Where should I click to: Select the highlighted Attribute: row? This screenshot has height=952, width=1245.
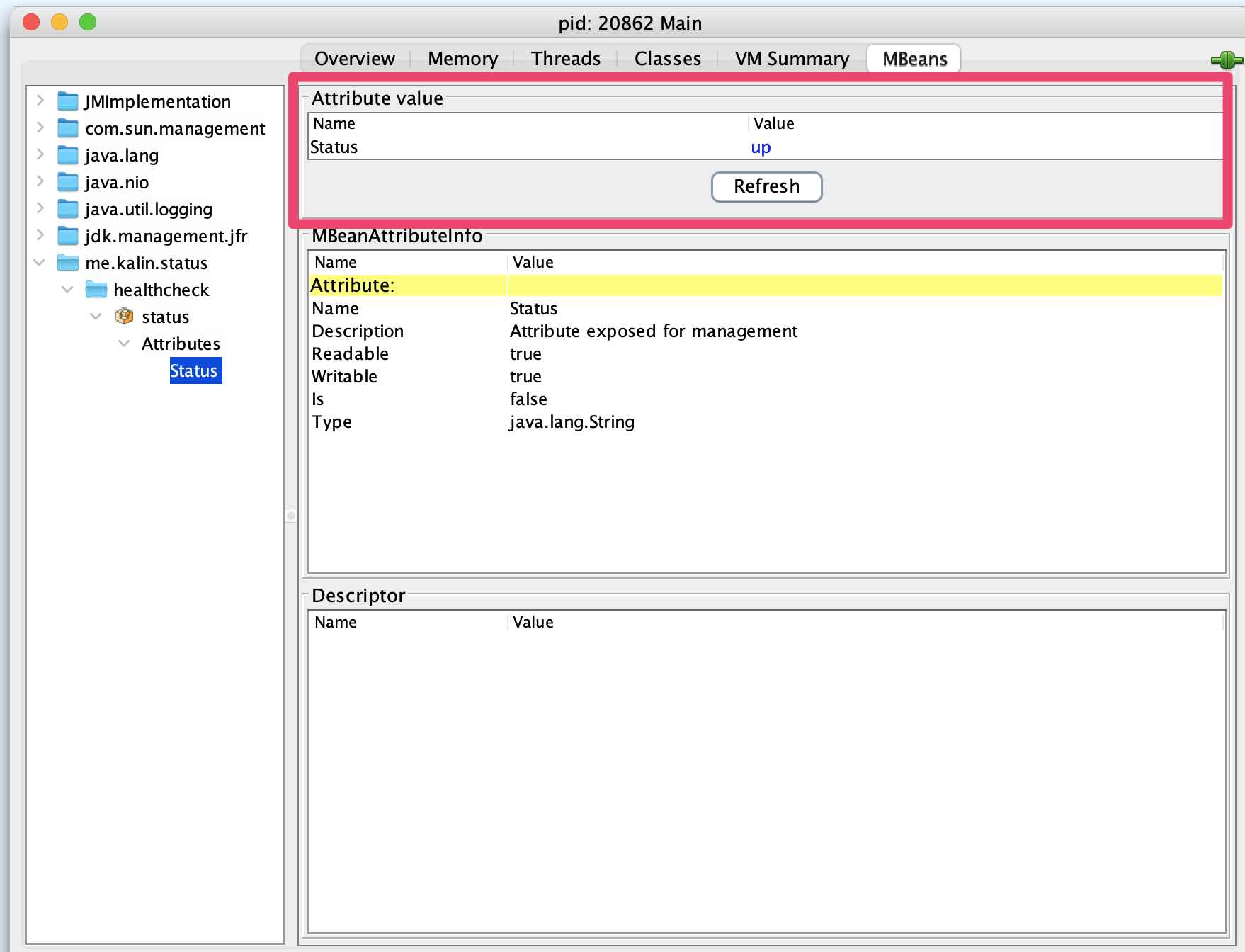click(x=765, y=285)
